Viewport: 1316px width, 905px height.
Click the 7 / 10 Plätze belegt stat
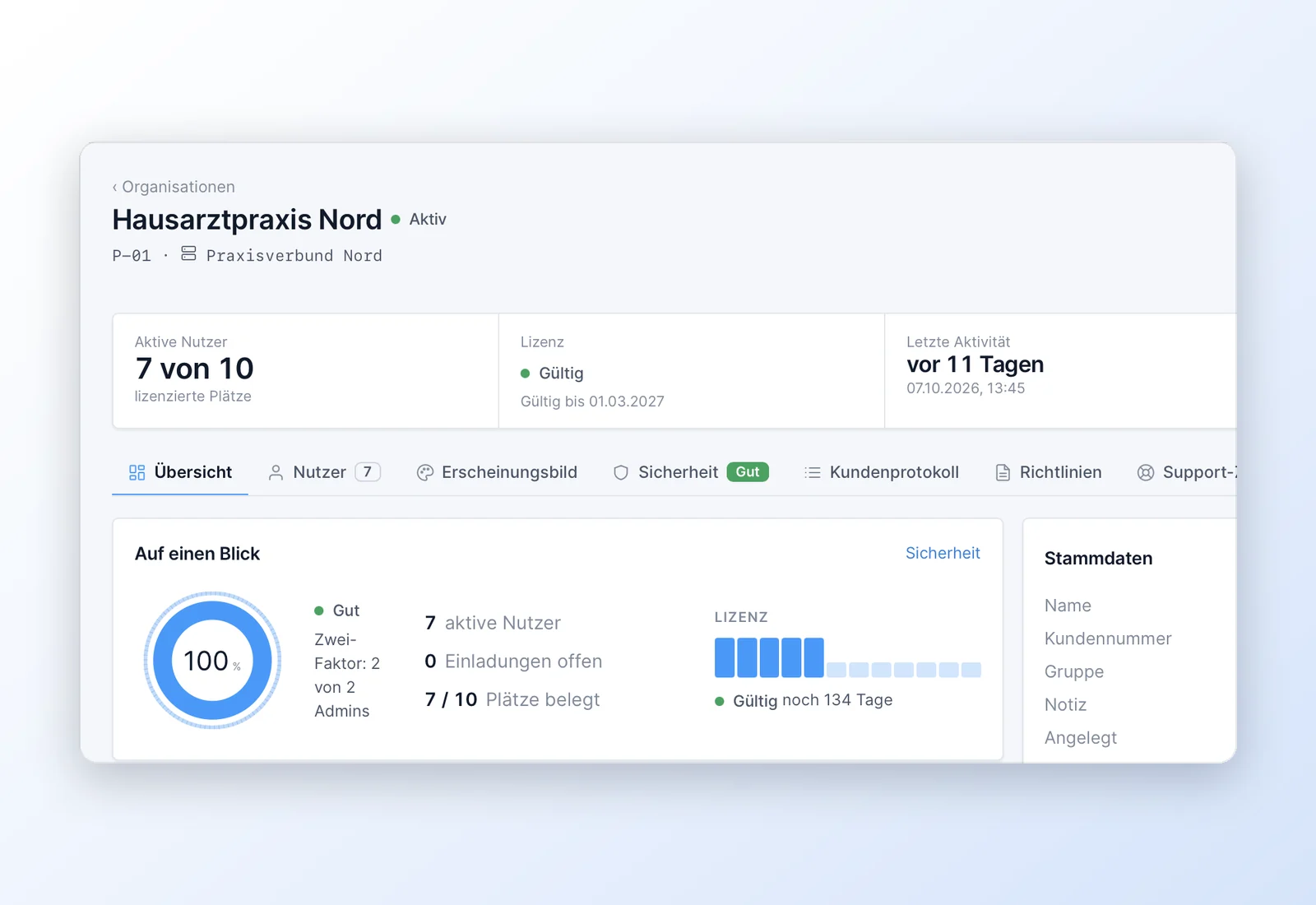click(x=512, y=699)
